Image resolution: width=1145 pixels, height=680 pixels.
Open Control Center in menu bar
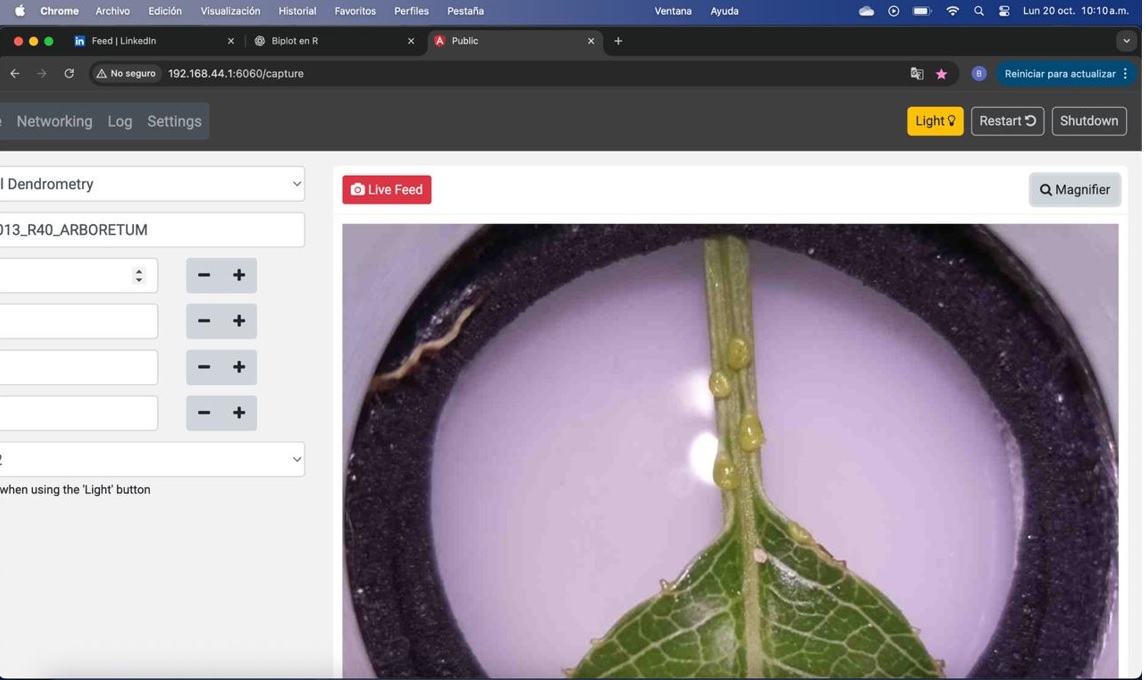[1004, 11]
